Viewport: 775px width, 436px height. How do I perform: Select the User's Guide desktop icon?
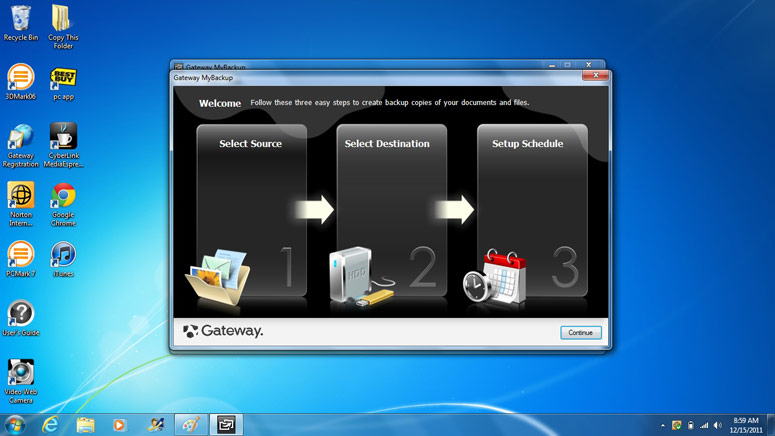tap(21, 318)
